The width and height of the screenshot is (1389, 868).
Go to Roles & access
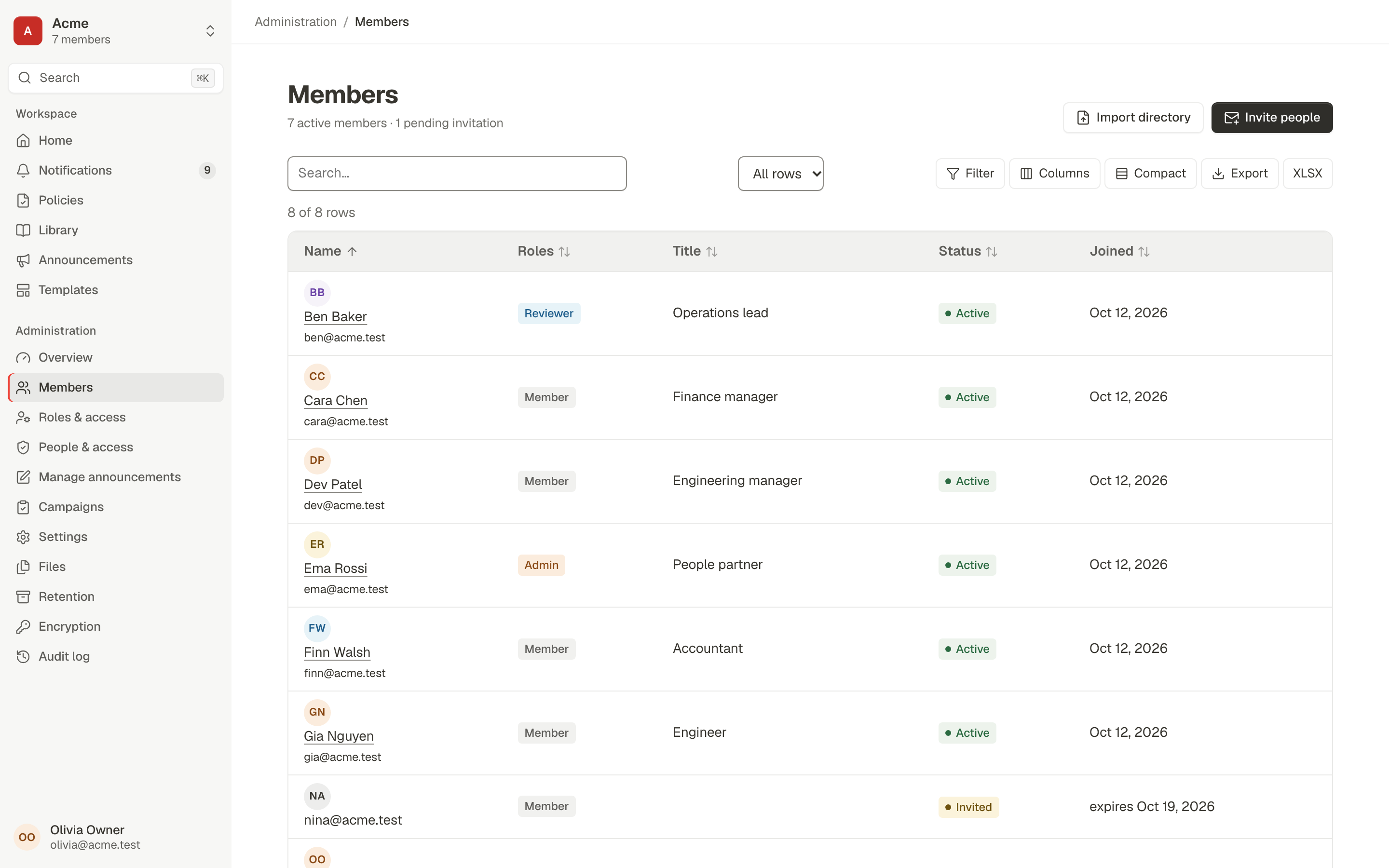tap(115, 417)
